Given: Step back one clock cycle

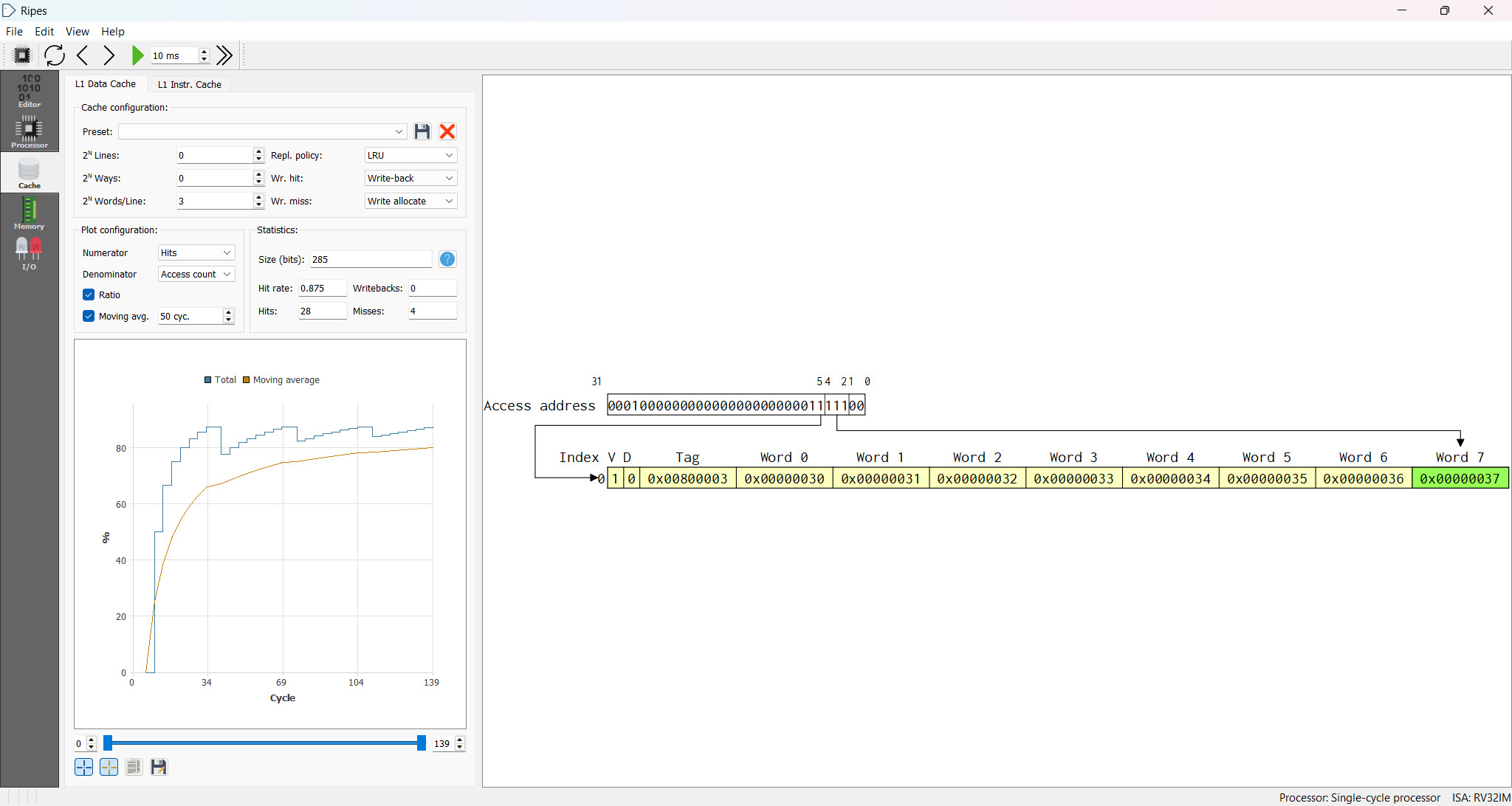Looking at the screenshot, I should tap(83, 55).
